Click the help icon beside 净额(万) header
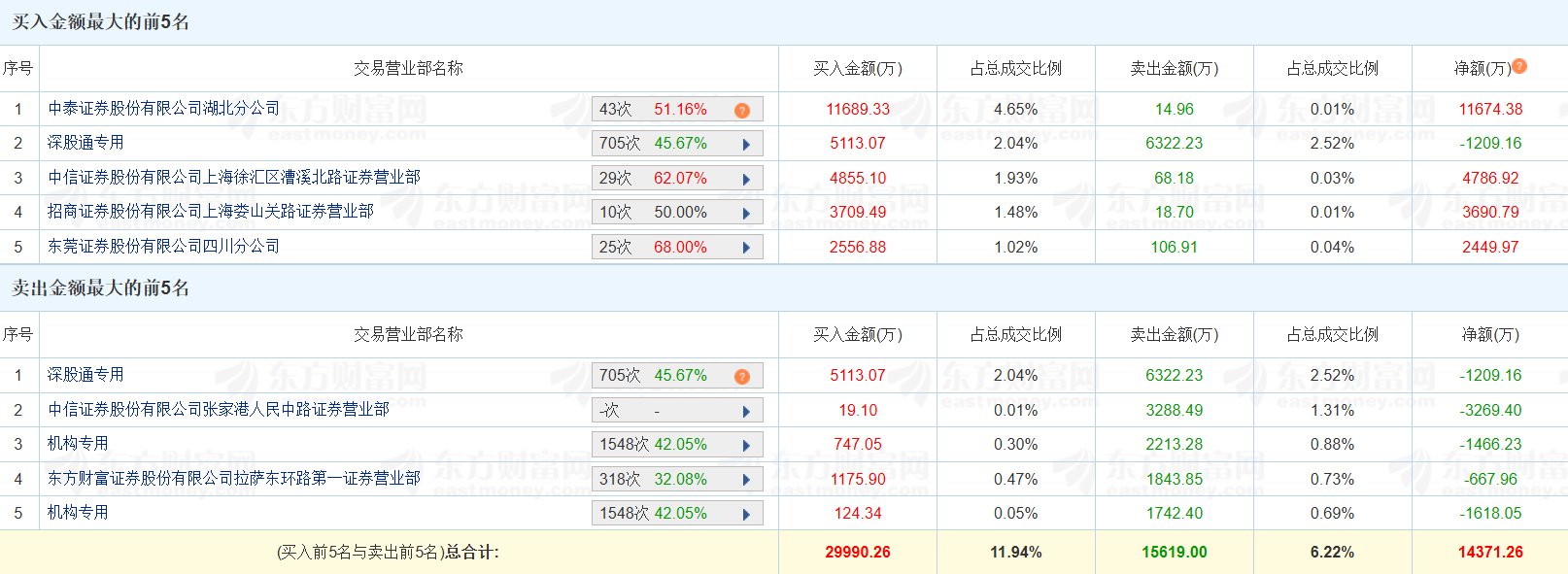 (x=1519, y=66)
